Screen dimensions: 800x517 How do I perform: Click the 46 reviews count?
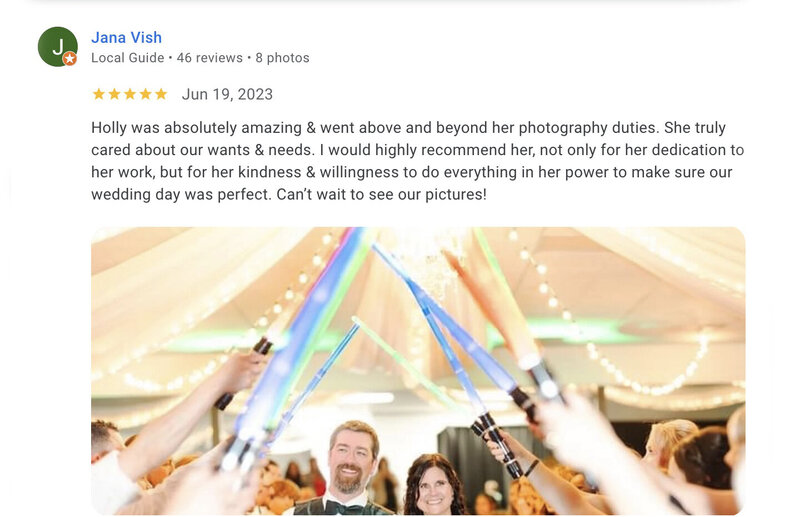(210, 58)
